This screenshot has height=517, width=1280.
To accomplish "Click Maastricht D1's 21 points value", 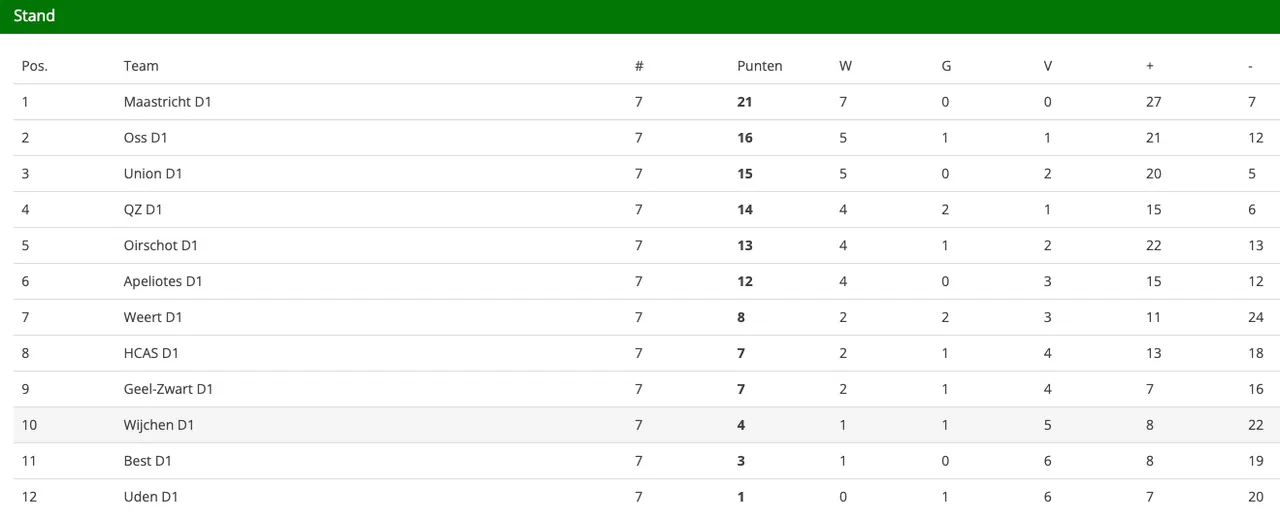I will point(744,102).
